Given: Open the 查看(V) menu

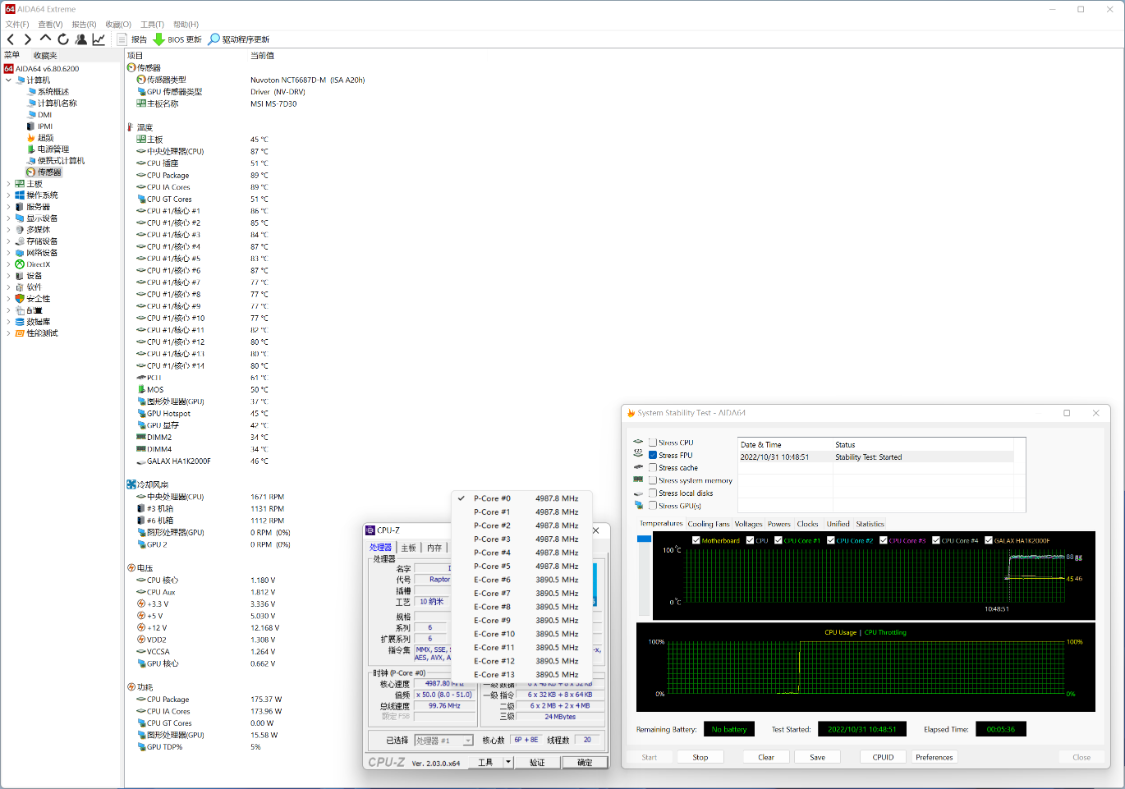Looking at the screenshot, I should (50, 24).
